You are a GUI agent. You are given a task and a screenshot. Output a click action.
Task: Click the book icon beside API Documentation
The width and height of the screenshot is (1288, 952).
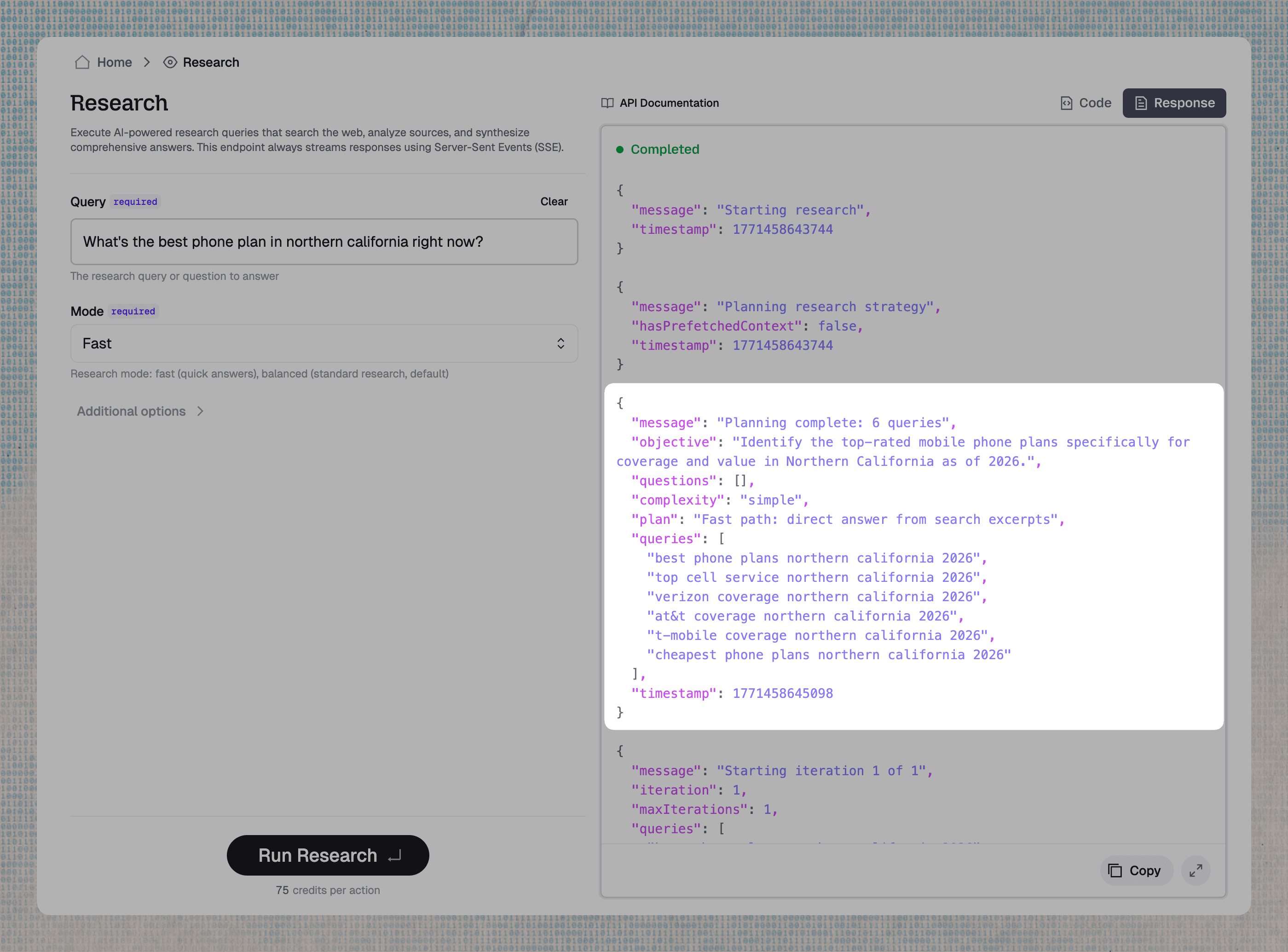(607, 103)
